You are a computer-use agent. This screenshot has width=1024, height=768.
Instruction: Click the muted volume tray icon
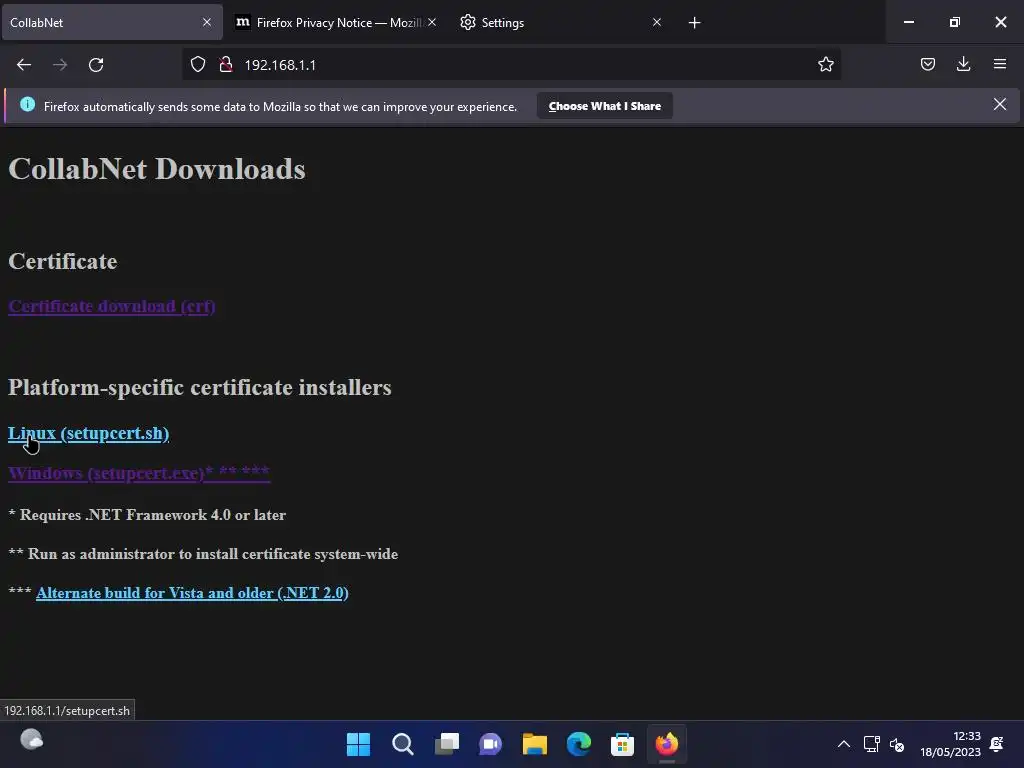point(897,744)
